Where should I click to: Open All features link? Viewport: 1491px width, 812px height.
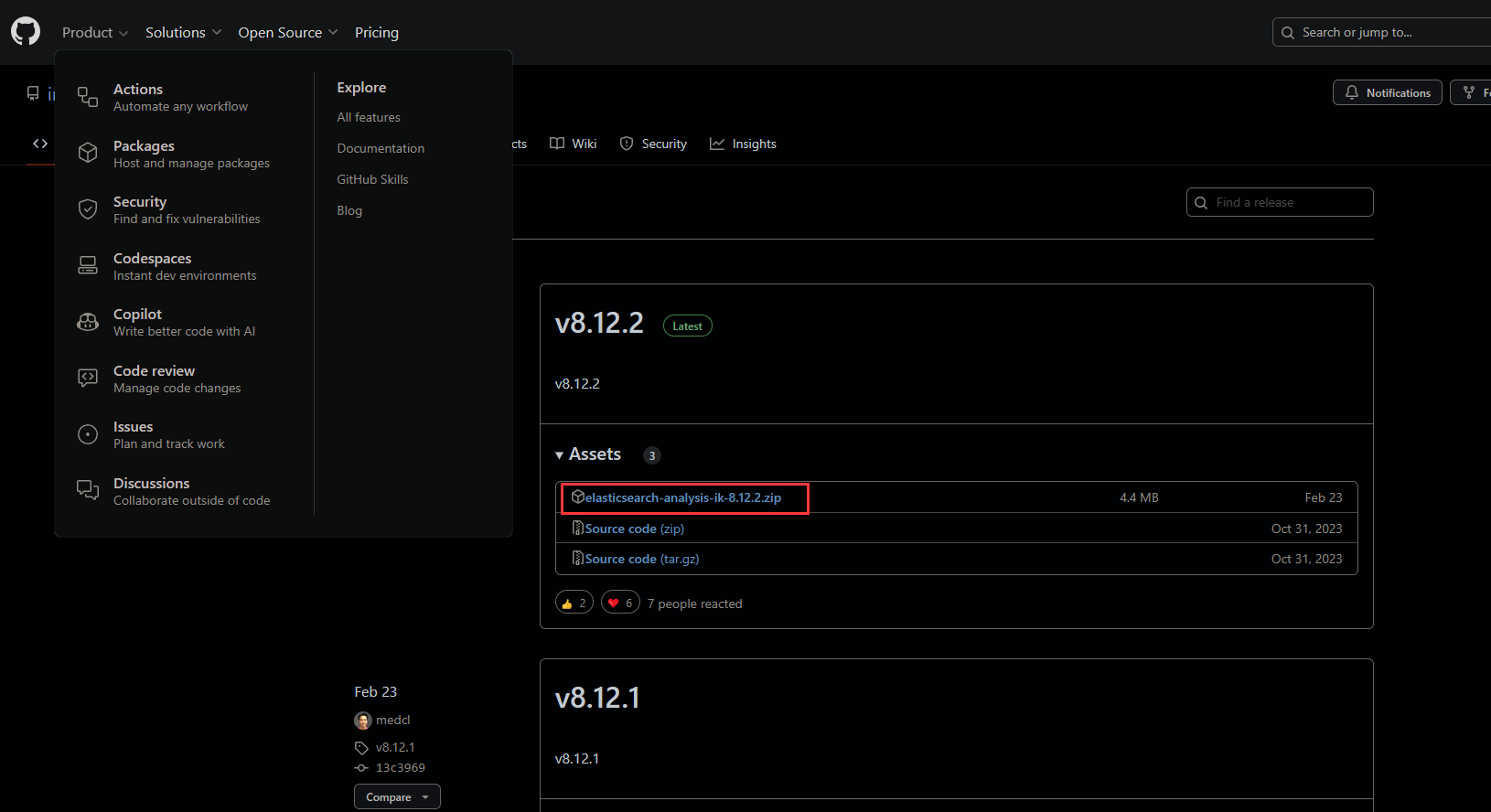point(369,117)
